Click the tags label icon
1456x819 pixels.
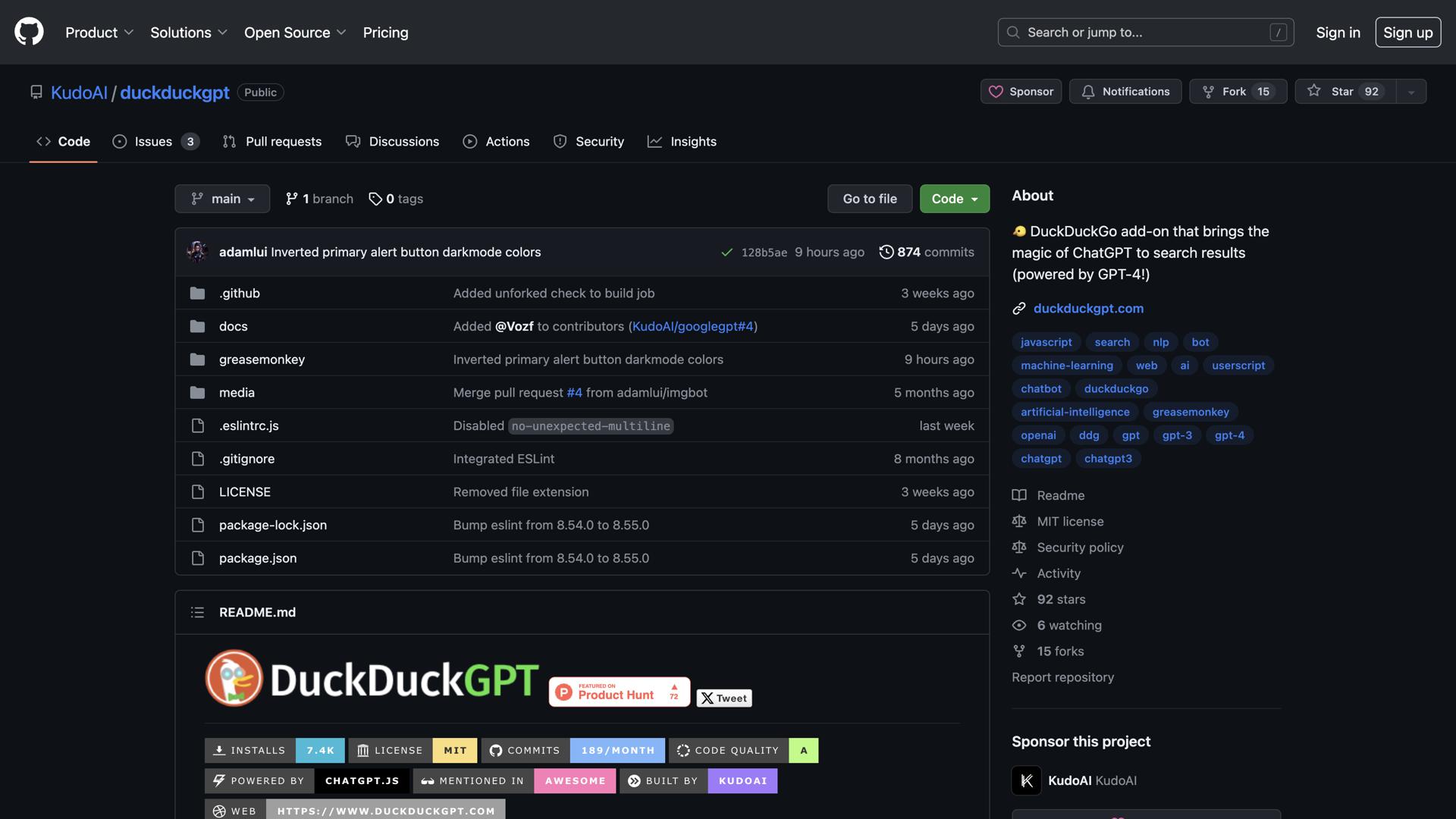[x=375, y=199]
